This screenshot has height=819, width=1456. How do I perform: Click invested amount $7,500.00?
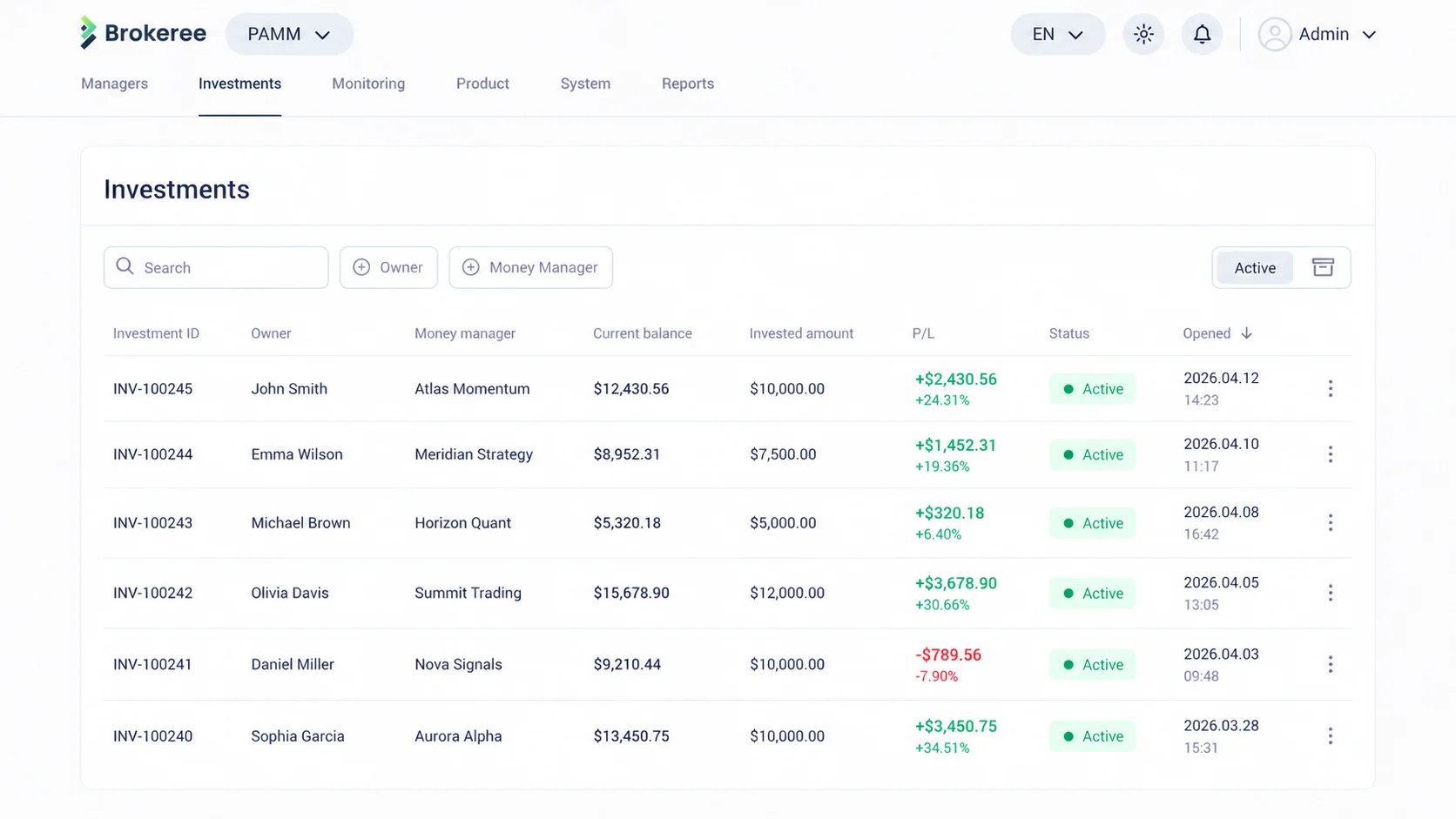click(x=783, y=454)
